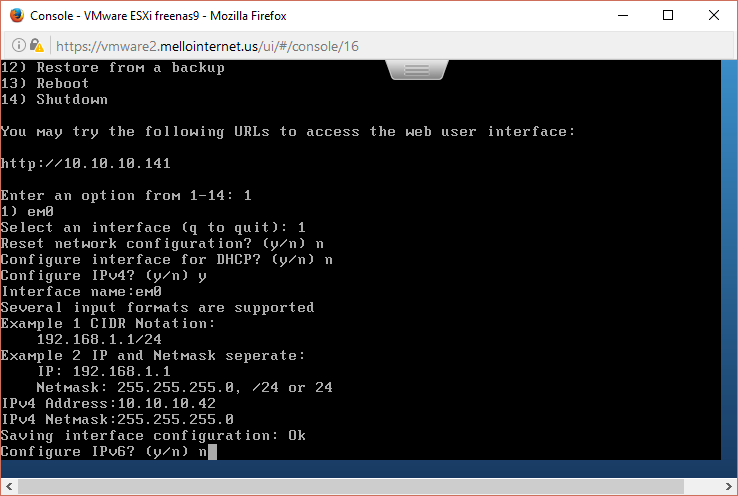This screenshot has width=738, height=496.
Task: Minimize the Firefox console window
Action: (623, 16)
